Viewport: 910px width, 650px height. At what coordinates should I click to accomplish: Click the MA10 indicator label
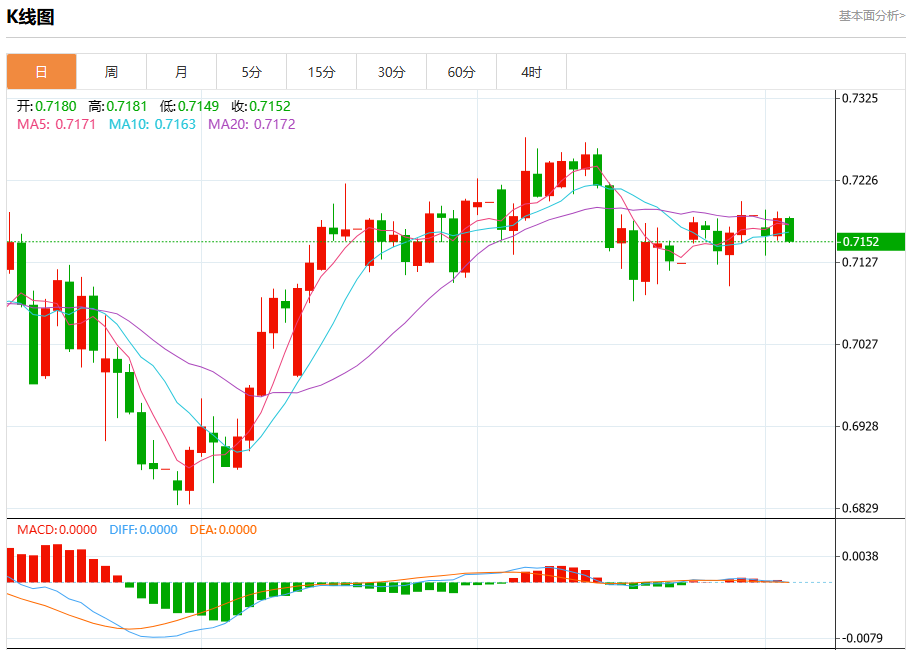coord(152,124)
